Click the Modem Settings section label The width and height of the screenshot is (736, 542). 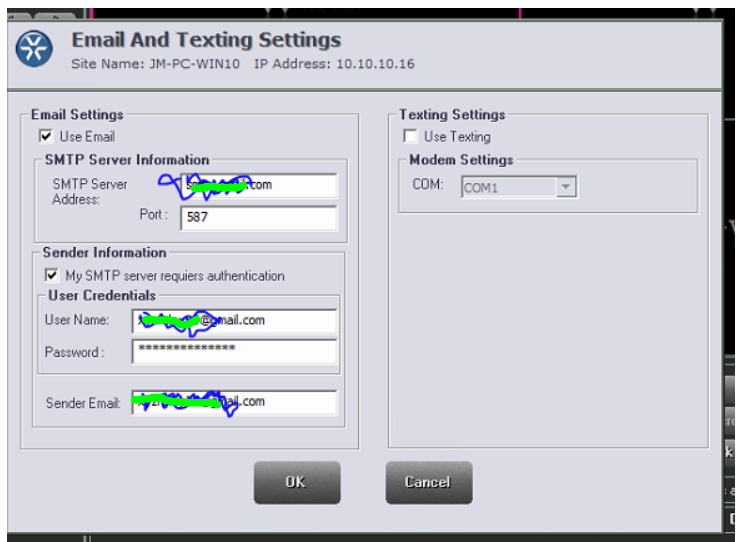coord(461,160)
